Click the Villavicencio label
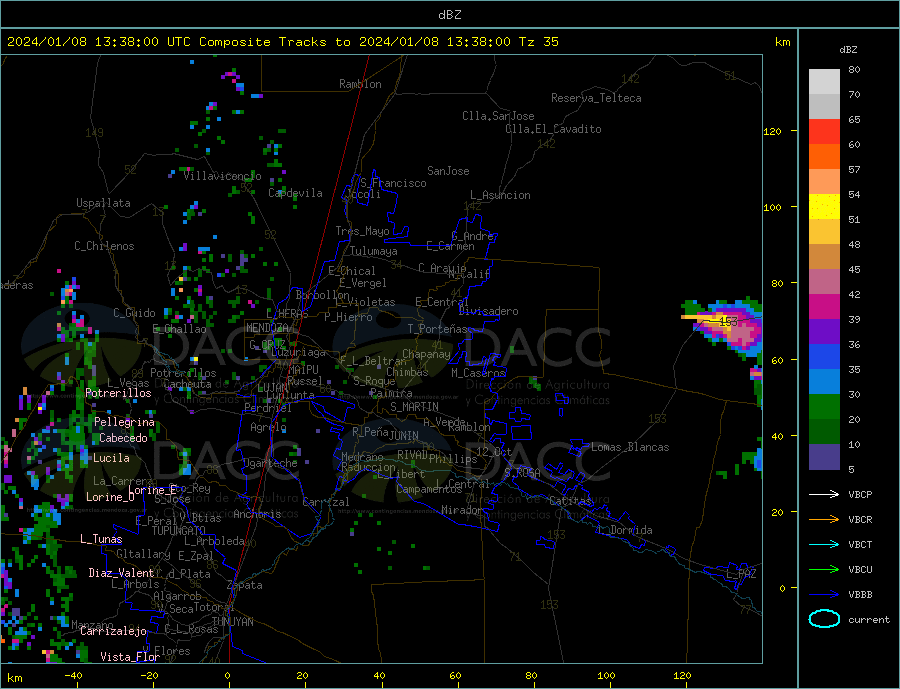Image resolution: width=900 pixels, height=689 pixels. point(222,176)
